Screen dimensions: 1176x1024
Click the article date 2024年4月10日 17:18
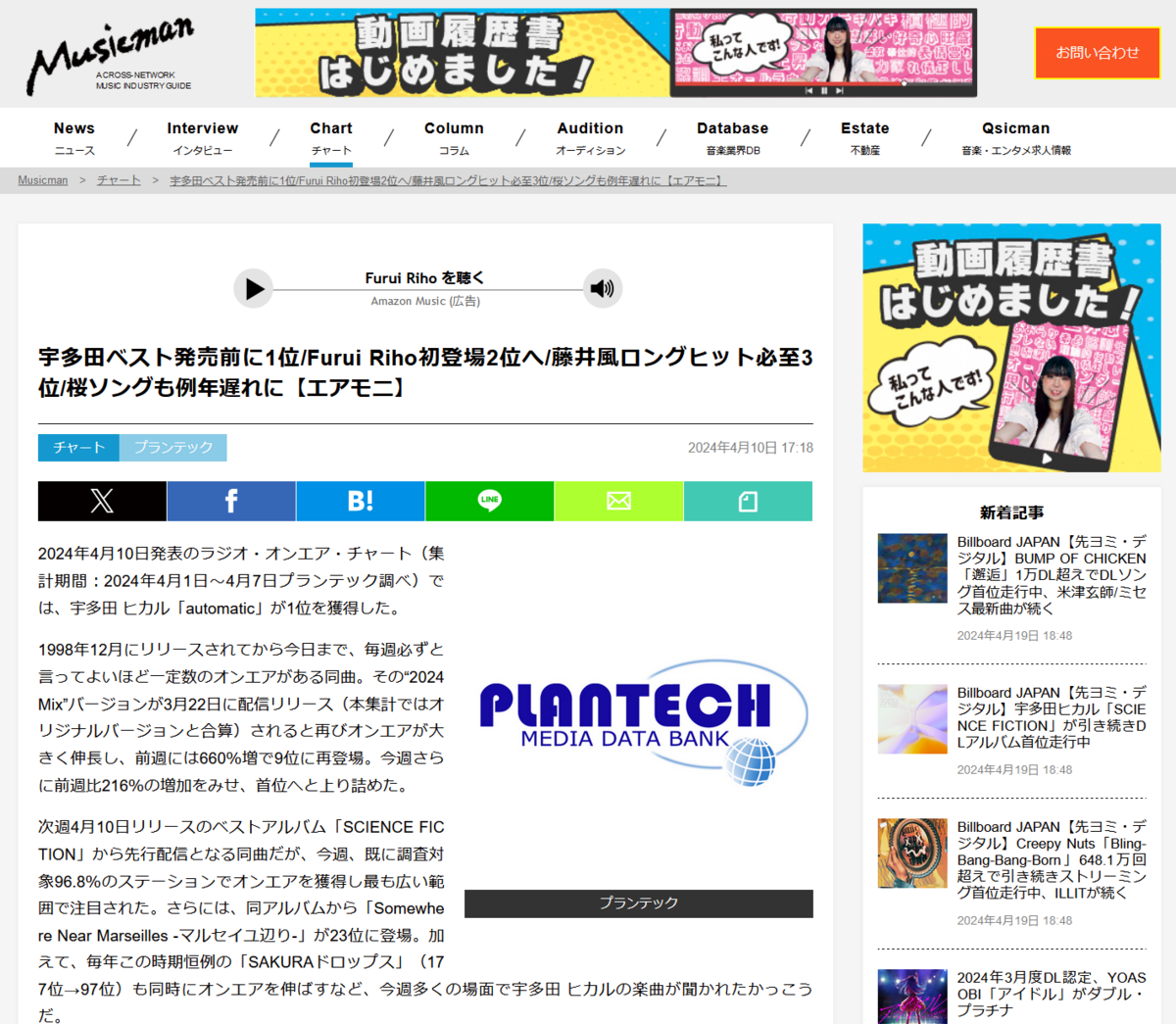[x=751, y=448]
